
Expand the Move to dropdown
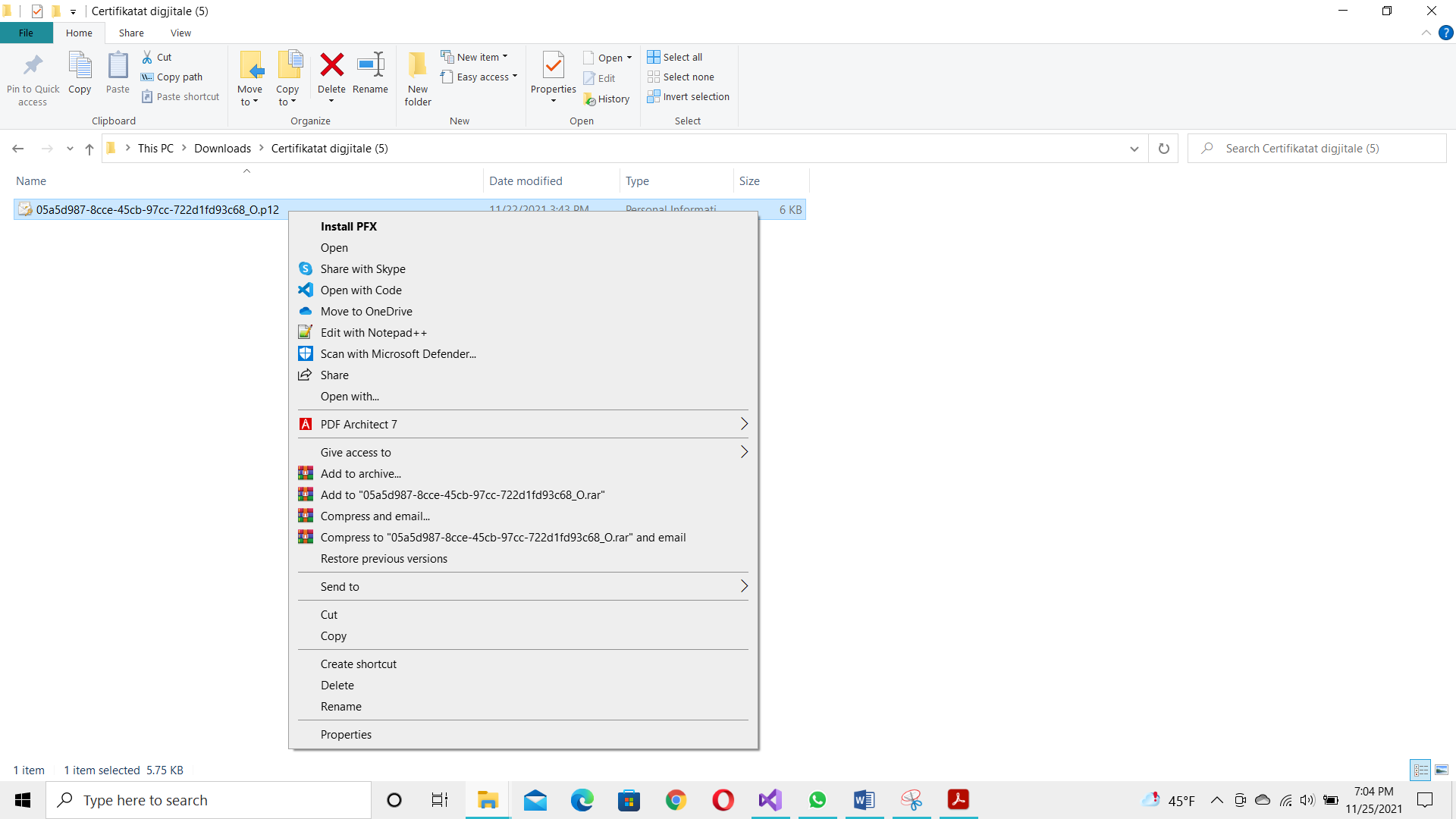pos(249,96)
